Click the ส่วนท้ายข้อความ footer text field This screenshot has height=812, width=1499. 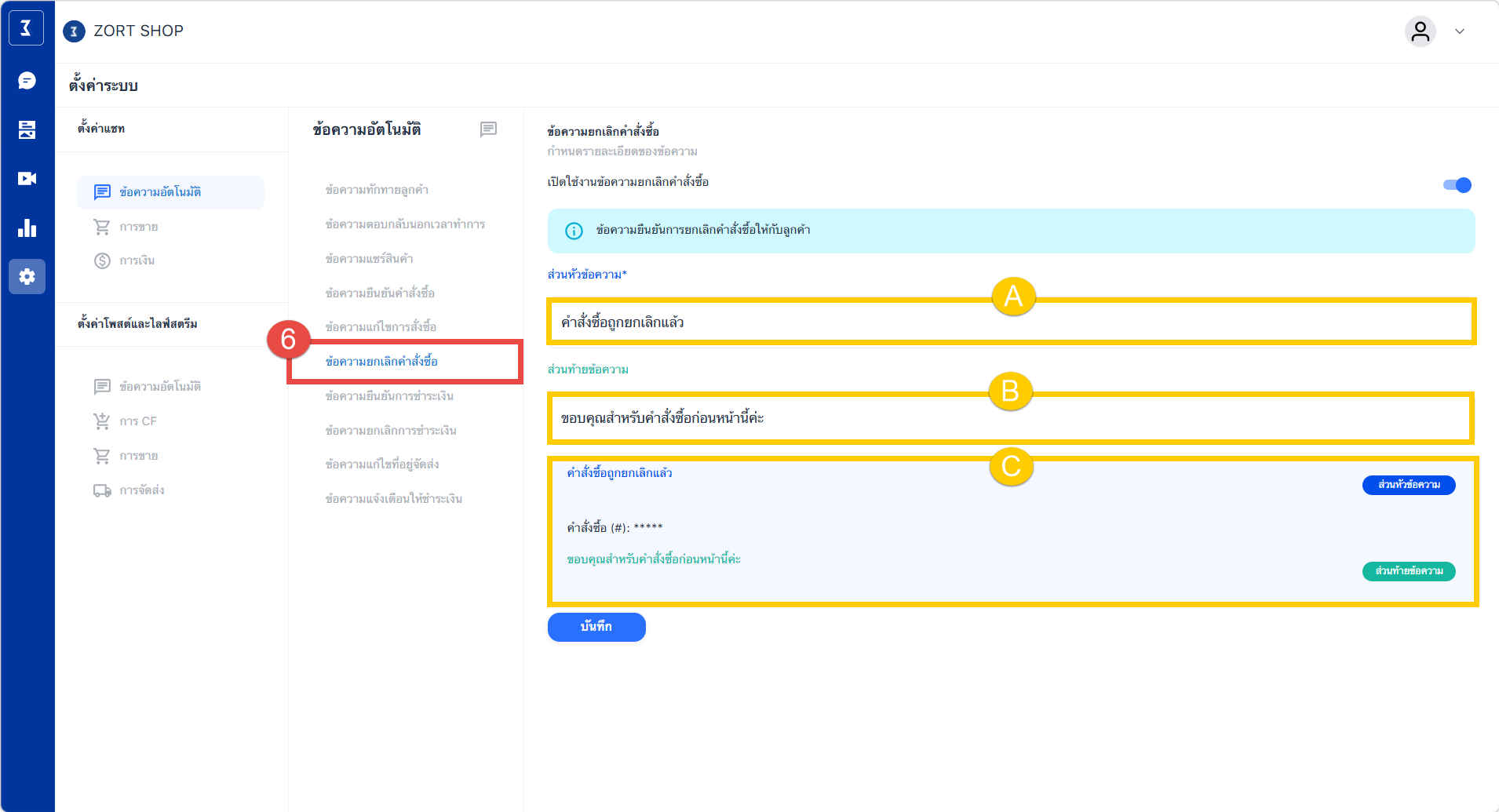1011,418
